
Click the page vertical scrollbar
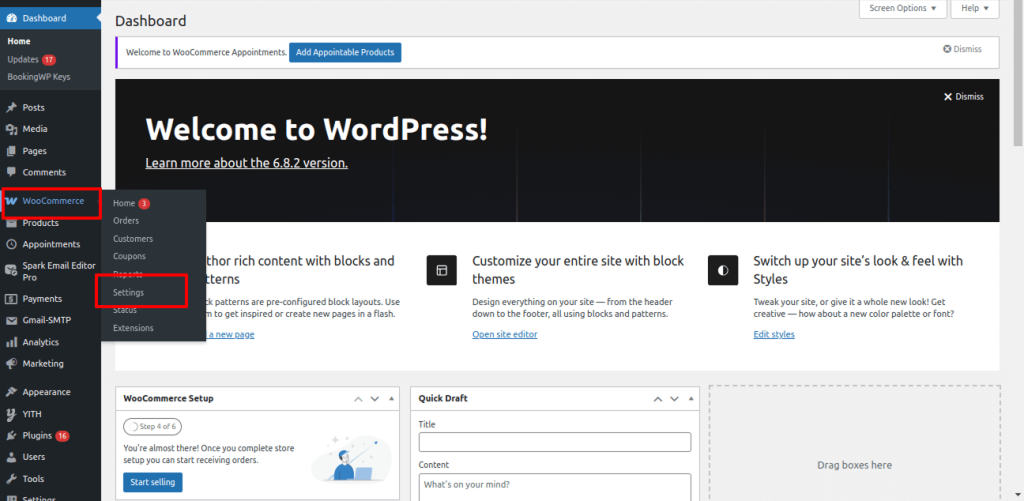[x=1018, y=72]
